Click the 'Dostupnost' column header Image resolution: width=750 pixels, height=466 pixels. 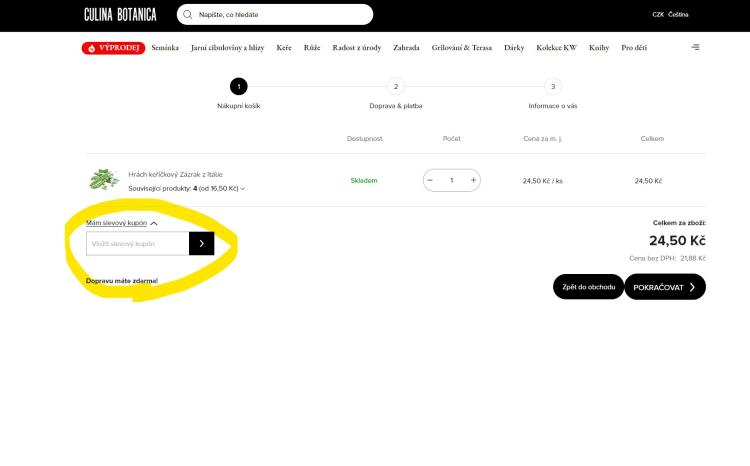(364, 139)
